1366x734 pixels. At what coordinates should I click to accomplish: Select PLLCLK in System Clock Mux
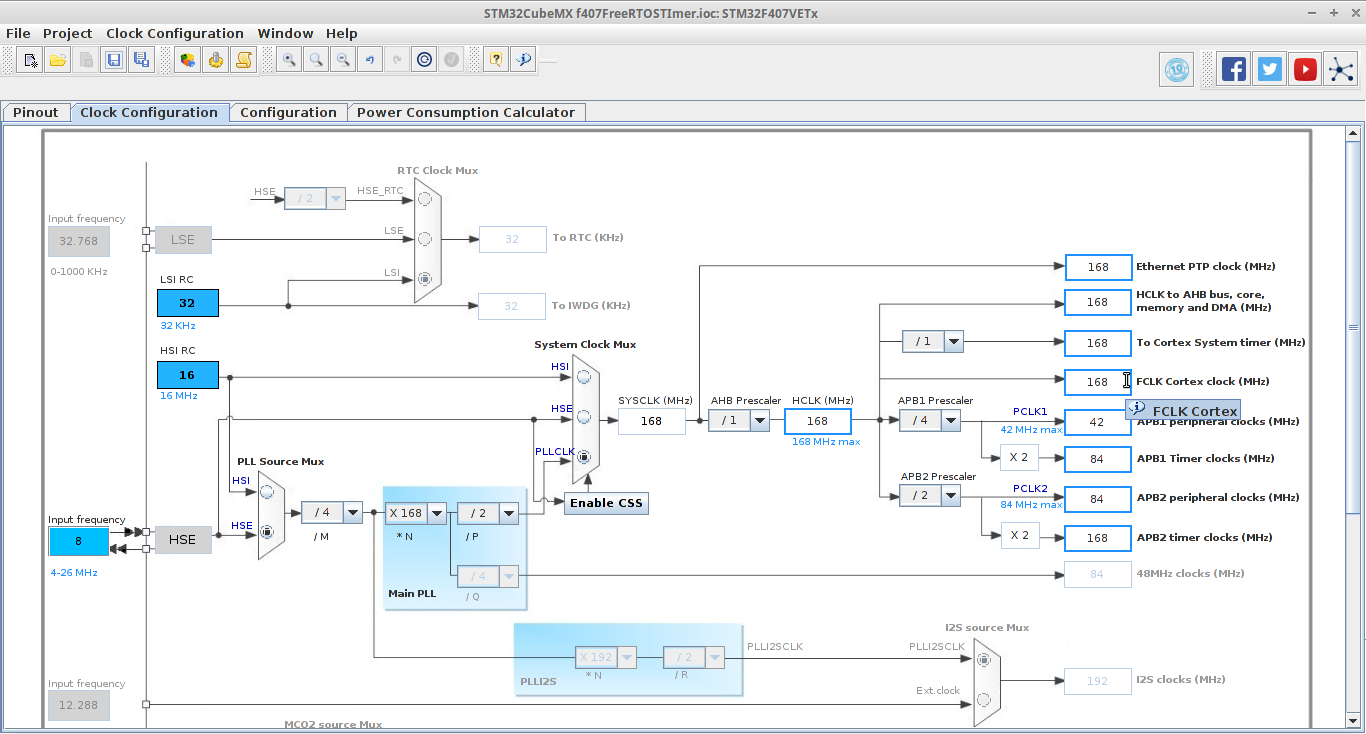[x=584, y=457]
